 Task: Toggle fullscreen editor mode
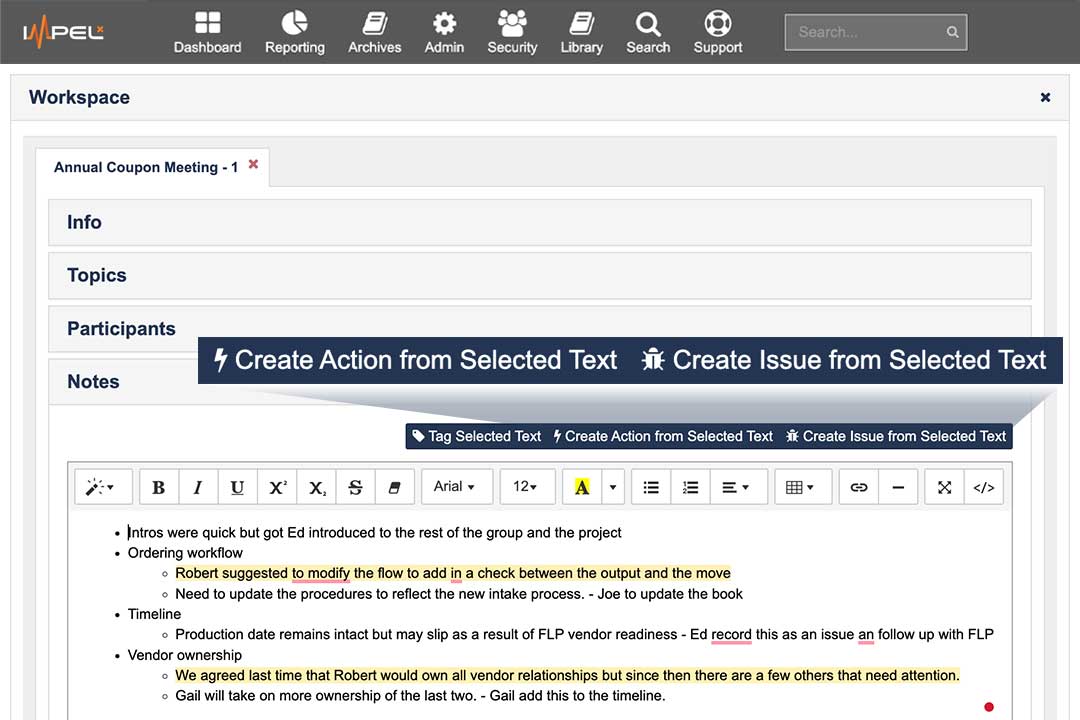(x=944, y=487)
